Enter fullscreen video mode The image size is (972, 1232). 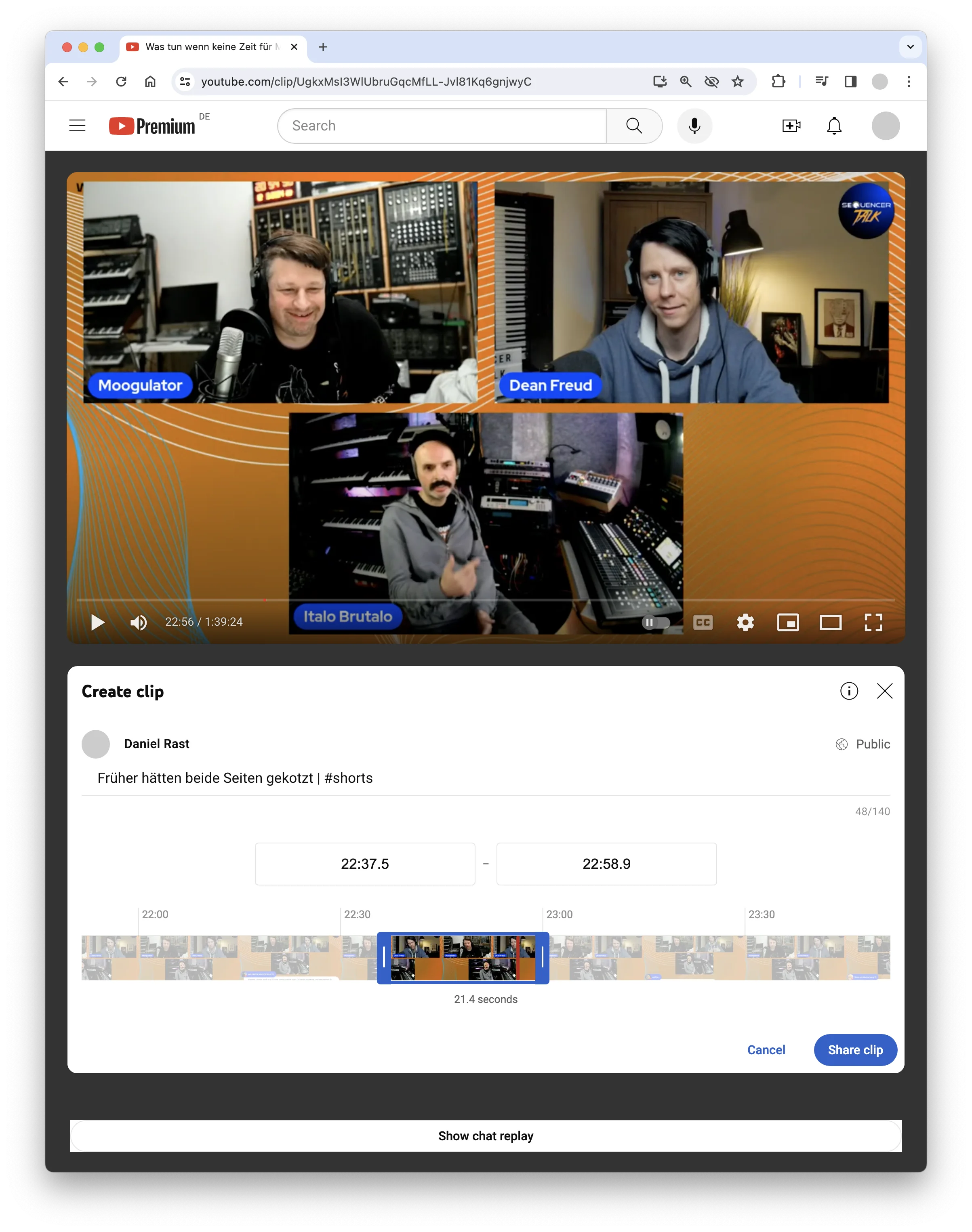coord(873,622)
